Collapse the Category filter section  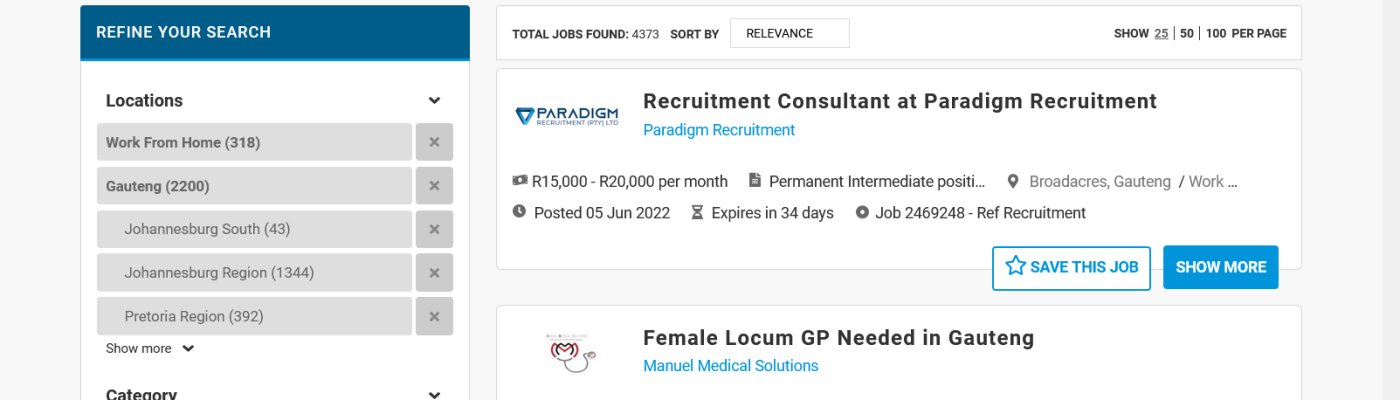tap(434, 395)
